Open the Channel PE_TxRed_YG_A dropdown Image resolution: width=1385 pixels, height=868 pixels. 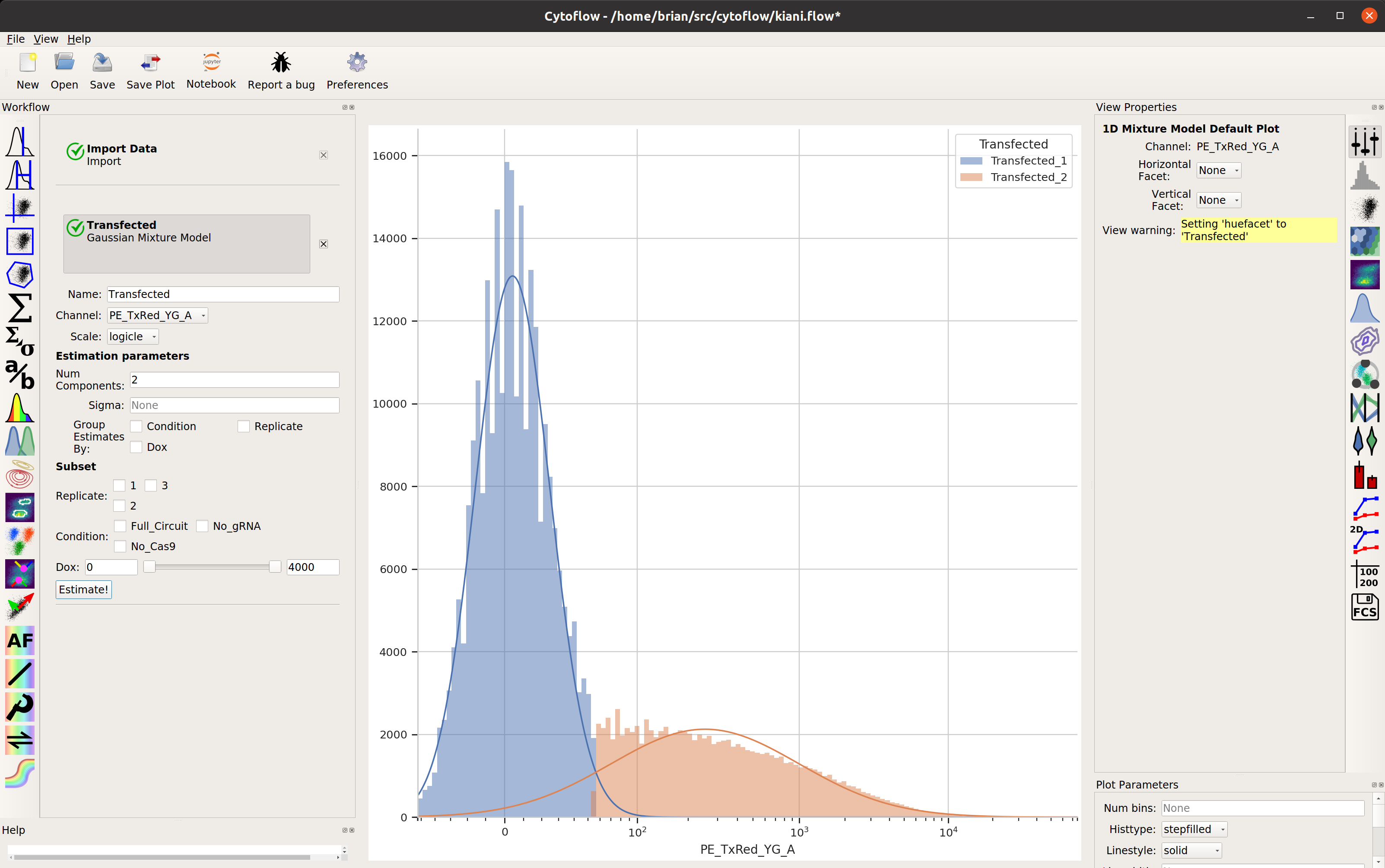tap(157, 315)
